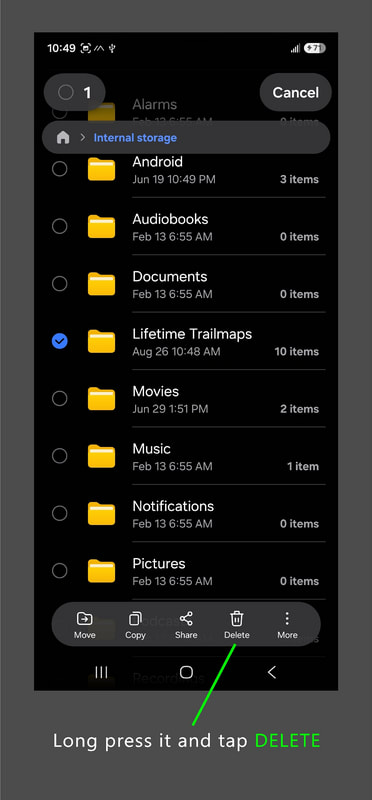Open the Movies folder icon
372x800 pixels.
(x=101, y=399)
